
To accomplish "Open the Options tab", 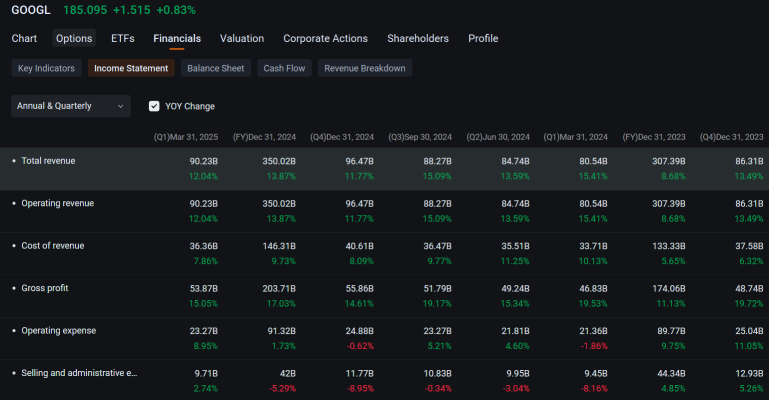I will pos(74,38).
